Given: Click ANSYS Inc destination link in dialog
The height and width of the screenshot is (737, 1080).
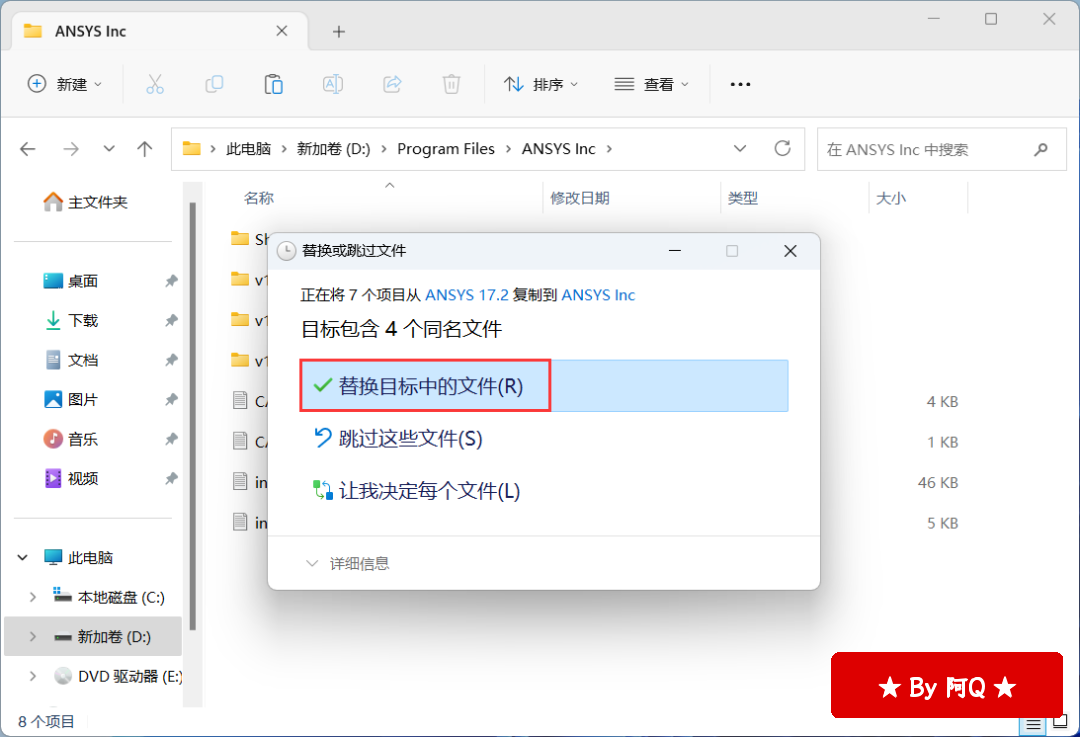Looking at the screenshot, I should [598, 295].
